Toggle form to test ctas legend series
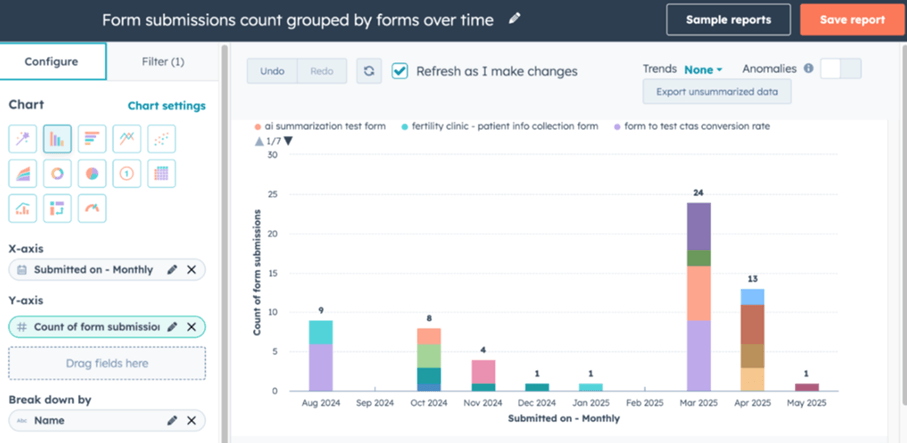The height and width of the screenshot is (443, 907). (691, 126)
